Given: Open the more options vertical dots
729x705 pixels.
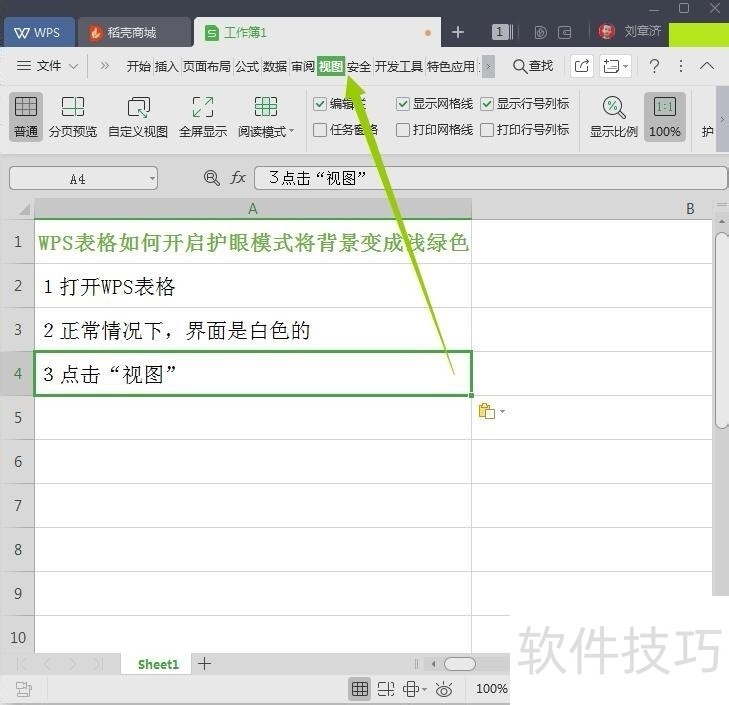Looking at the screenshot, I should [681, 66].
